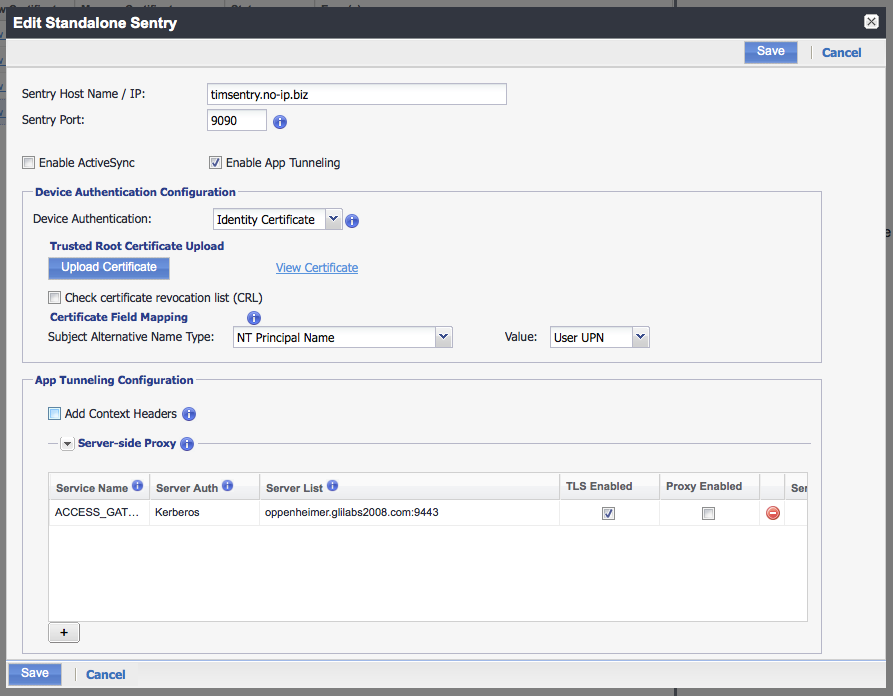Open the Identity Certificate authentication dropdown
This screenshot has width=893, height=696.
tap(278, 220)
